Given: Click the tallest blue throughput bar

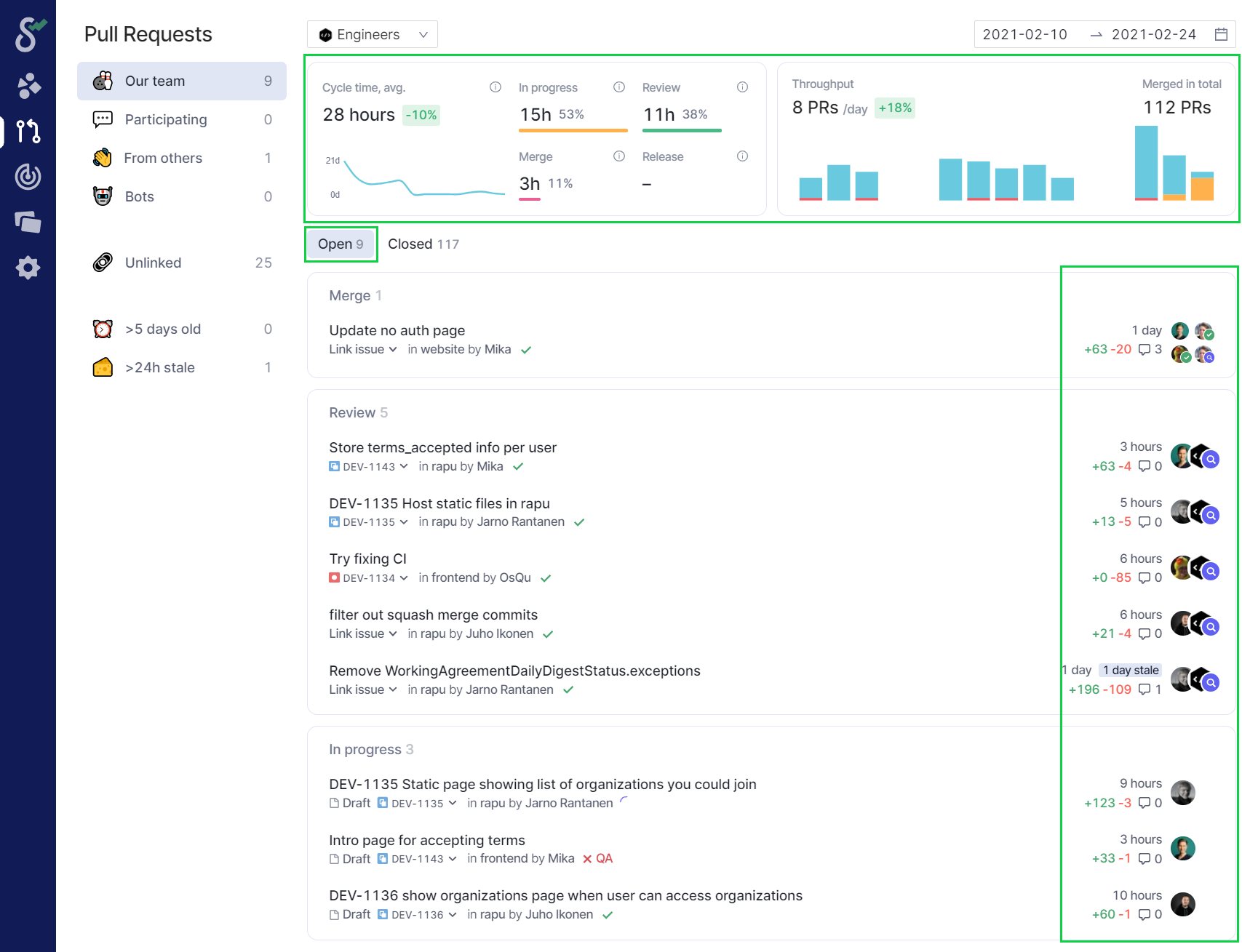Looking at the screenshot, I should pyautogui.click(x=1146, y=161).
